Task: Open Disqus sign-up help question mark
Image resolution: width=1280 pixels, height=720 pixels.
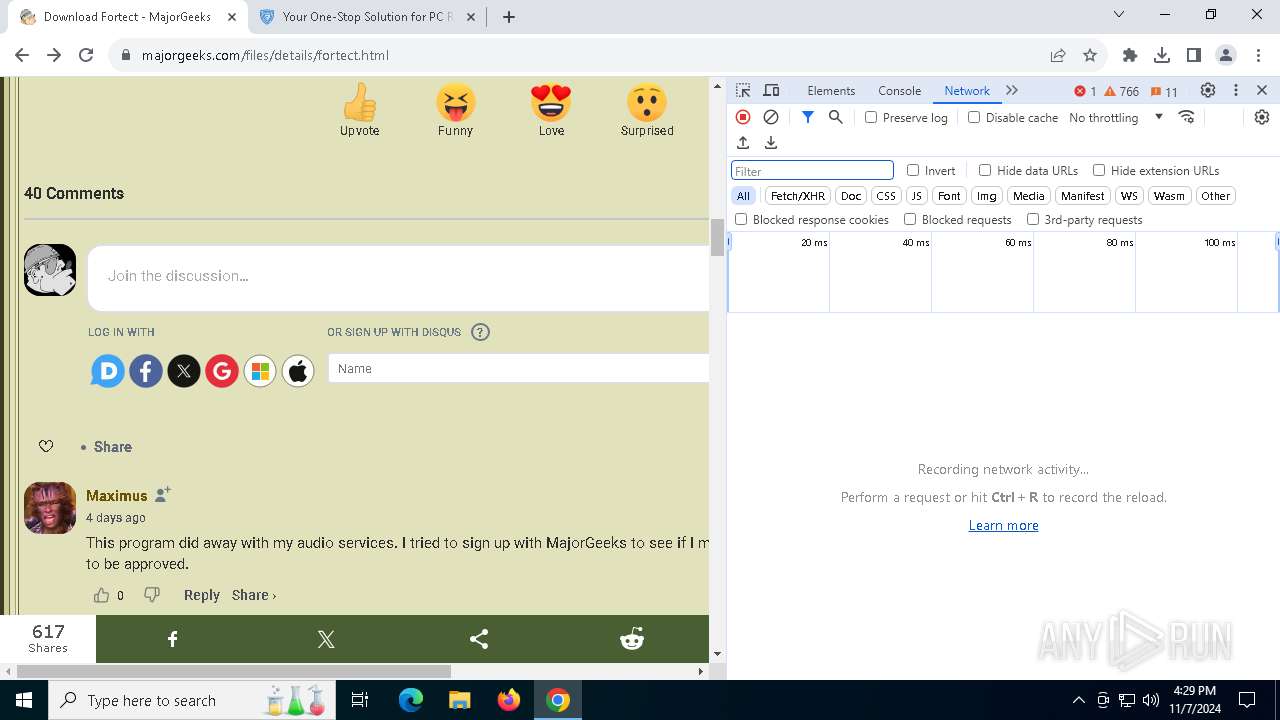Action: tap(480, 332)
